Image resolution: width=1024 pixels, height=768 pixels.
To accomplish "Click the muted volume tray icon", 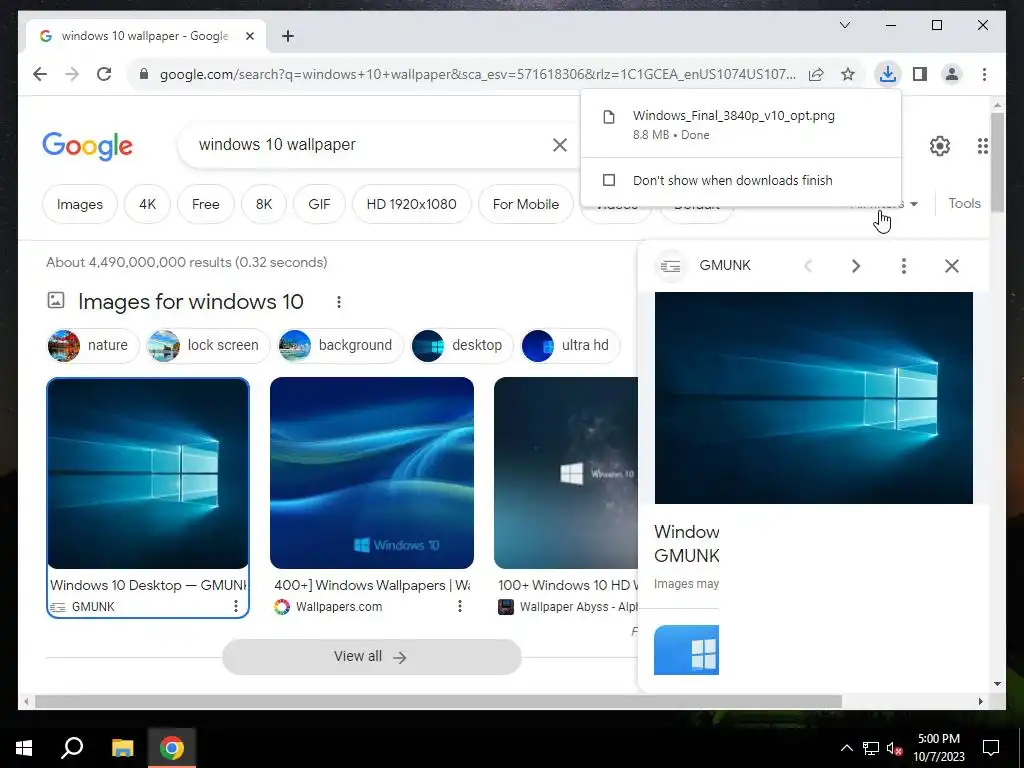I will 895,748.
